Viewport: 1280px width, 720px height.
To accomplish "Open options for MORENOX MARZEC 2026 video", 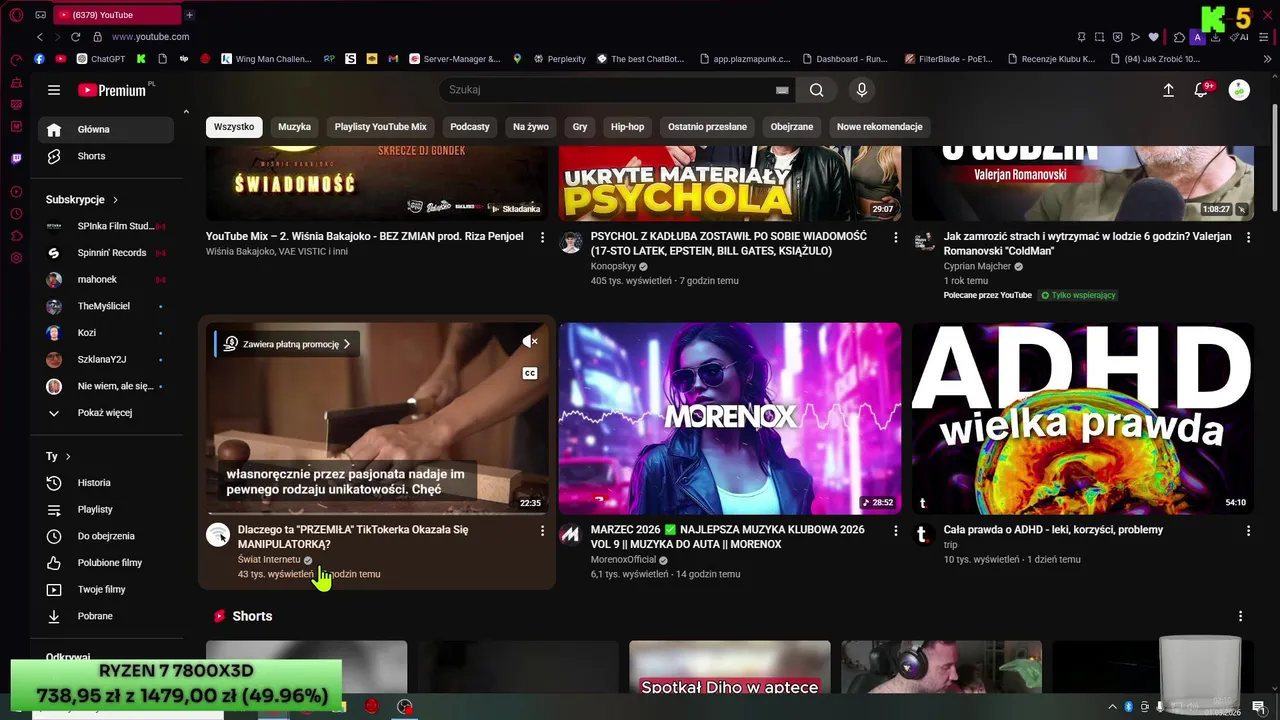I will 896,531.
